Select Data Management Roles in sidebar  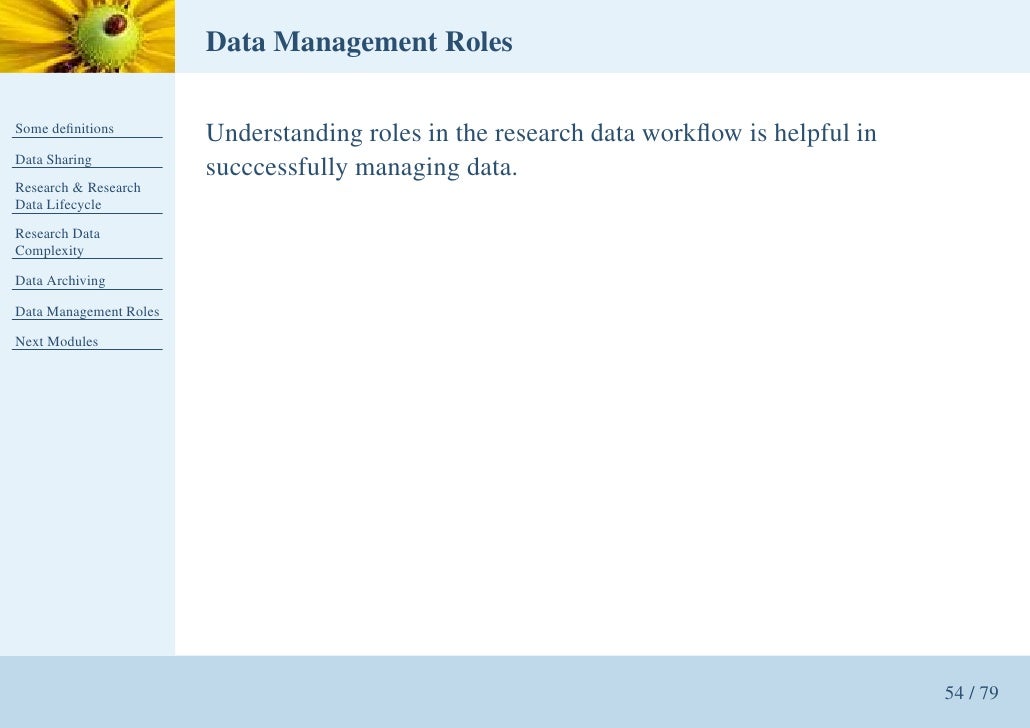tap(87, 311)
